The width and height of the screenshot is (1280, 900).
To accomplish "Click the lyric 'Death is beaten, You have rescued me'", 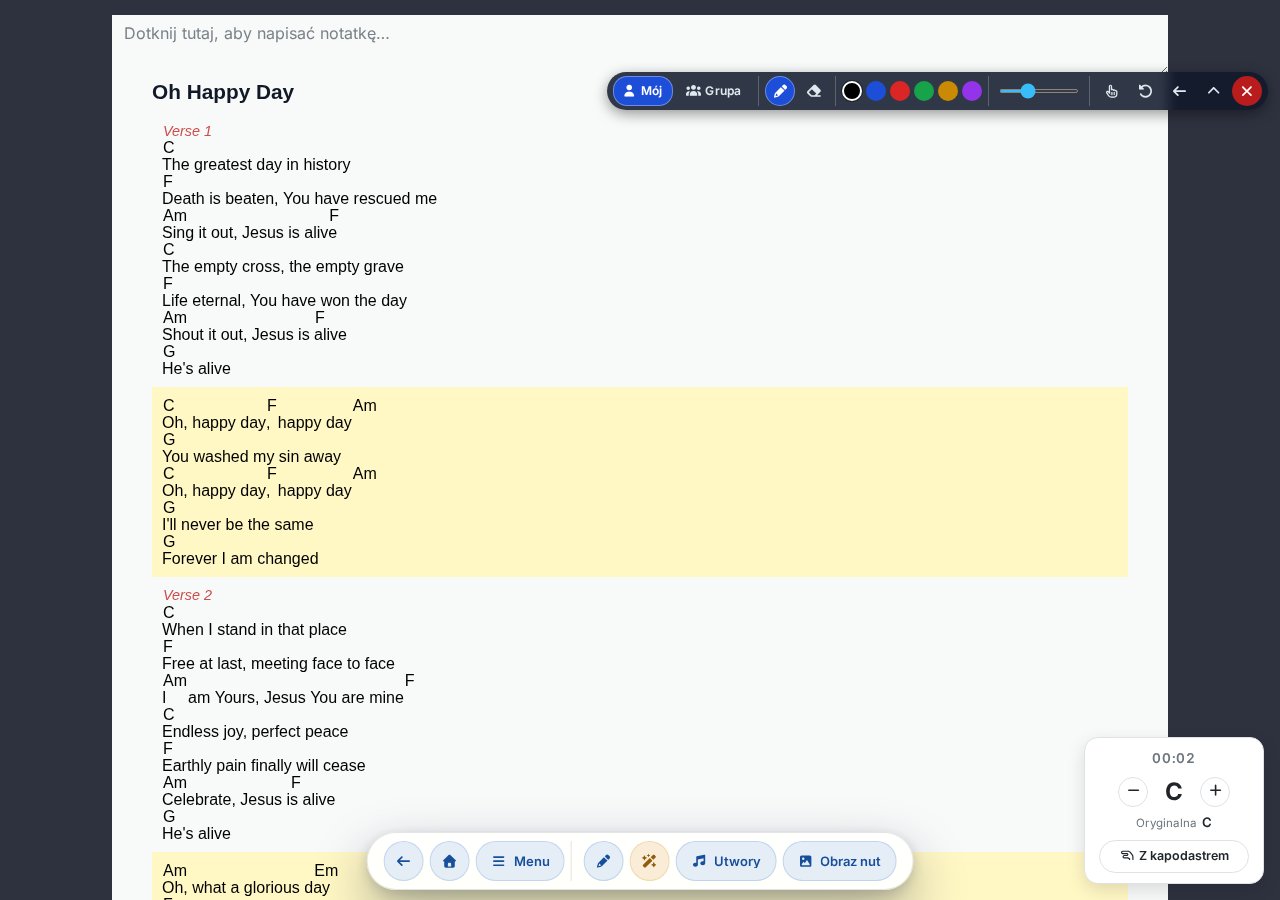I will 299,199.
